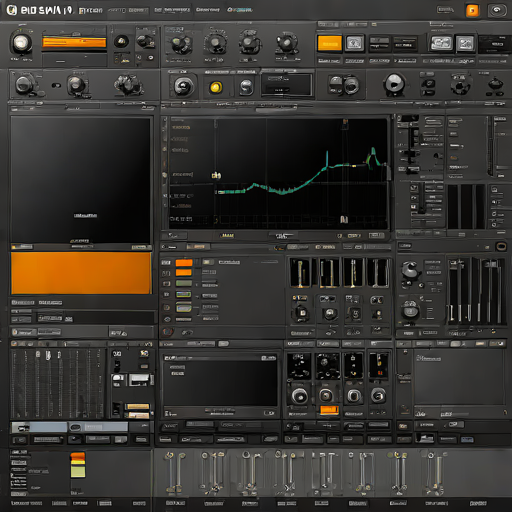Click the dark screen in the bottom-center panel
The image size is (512, 512).
(x=220, y=383)
